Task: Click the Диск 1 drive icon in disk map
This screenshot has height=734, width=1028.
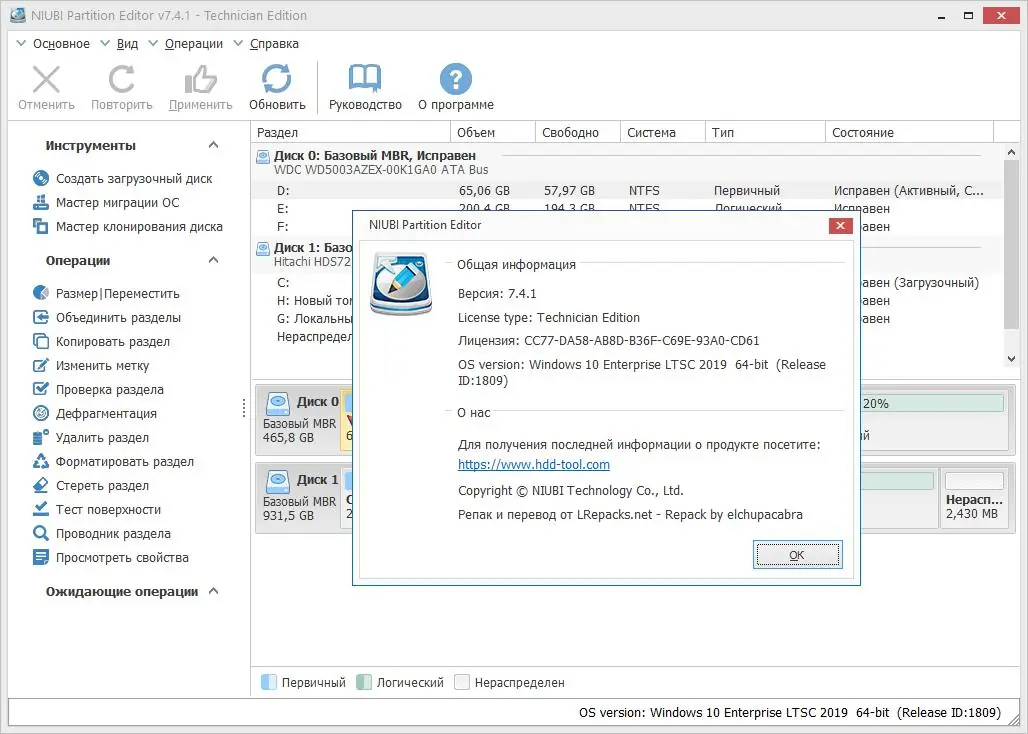Action: [278, 482]
